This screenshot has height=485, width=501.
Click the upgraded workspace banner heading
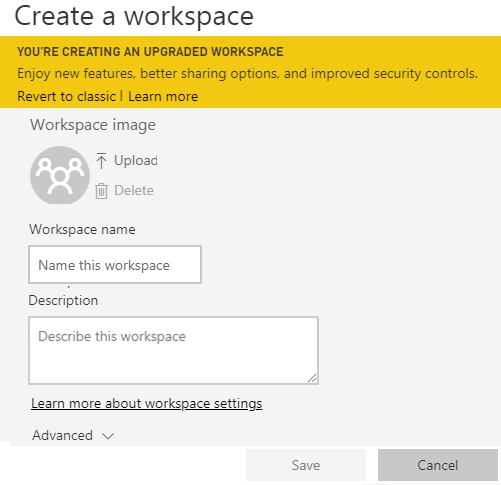(x=150, y=52)
